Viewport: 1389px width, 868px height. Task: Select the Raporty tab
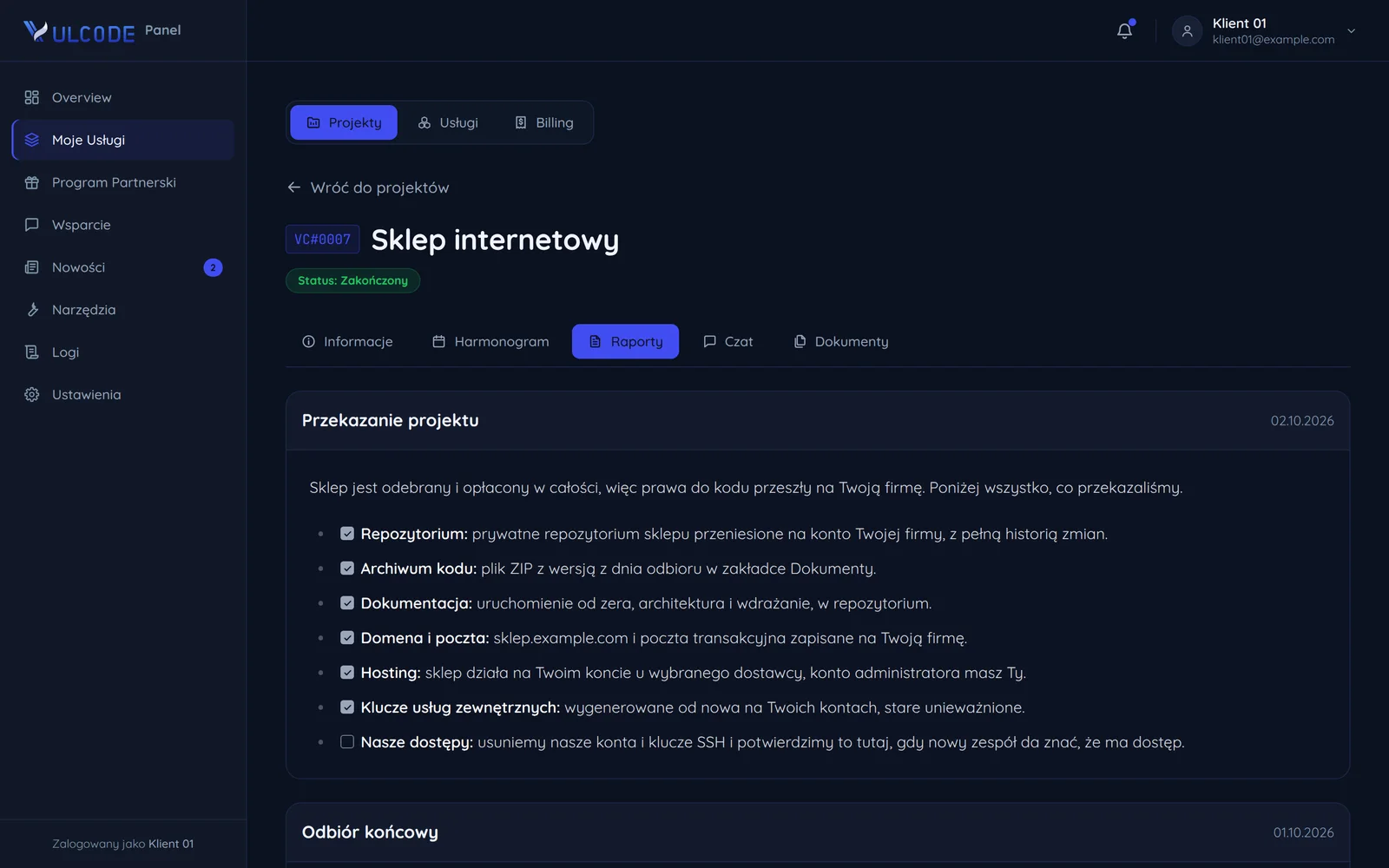click(625, 341)
